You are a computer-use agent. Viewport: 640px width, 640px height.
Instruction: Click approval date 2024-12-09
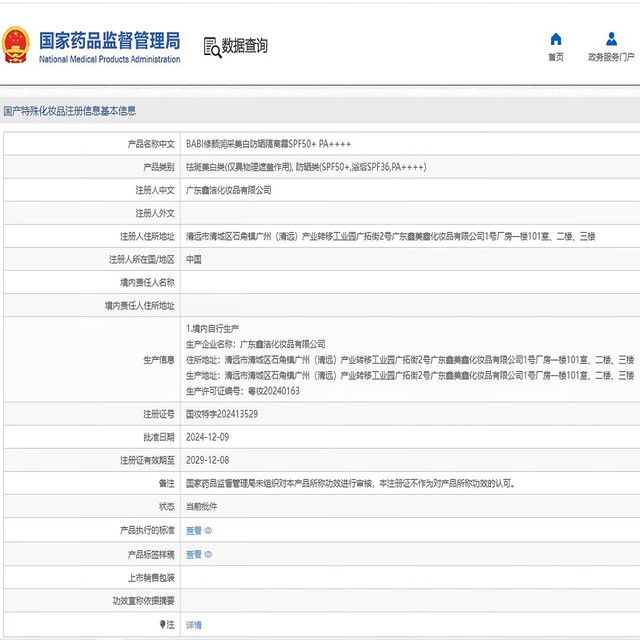[x=207, y=437]
